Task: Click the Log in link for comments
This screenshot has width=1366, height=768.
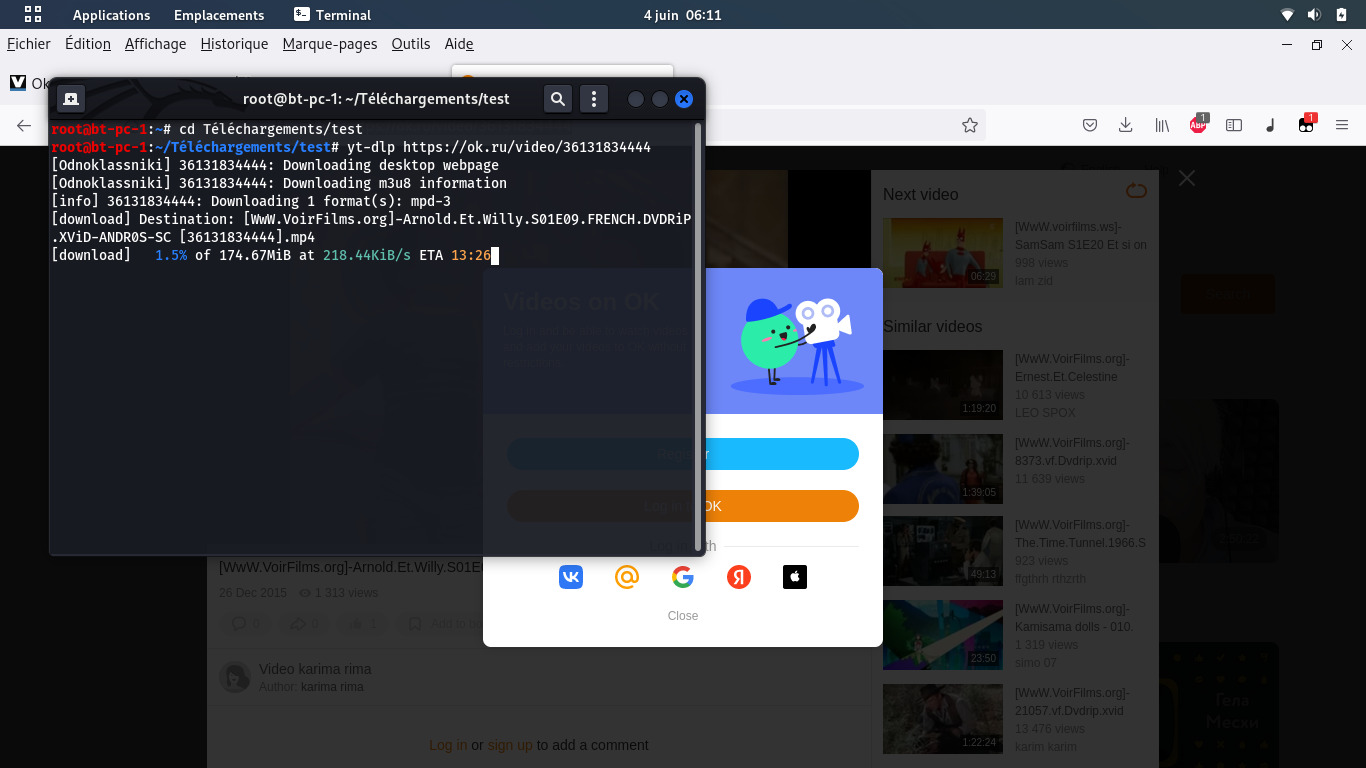Action: pyautogui.click(x=448, y=745)
